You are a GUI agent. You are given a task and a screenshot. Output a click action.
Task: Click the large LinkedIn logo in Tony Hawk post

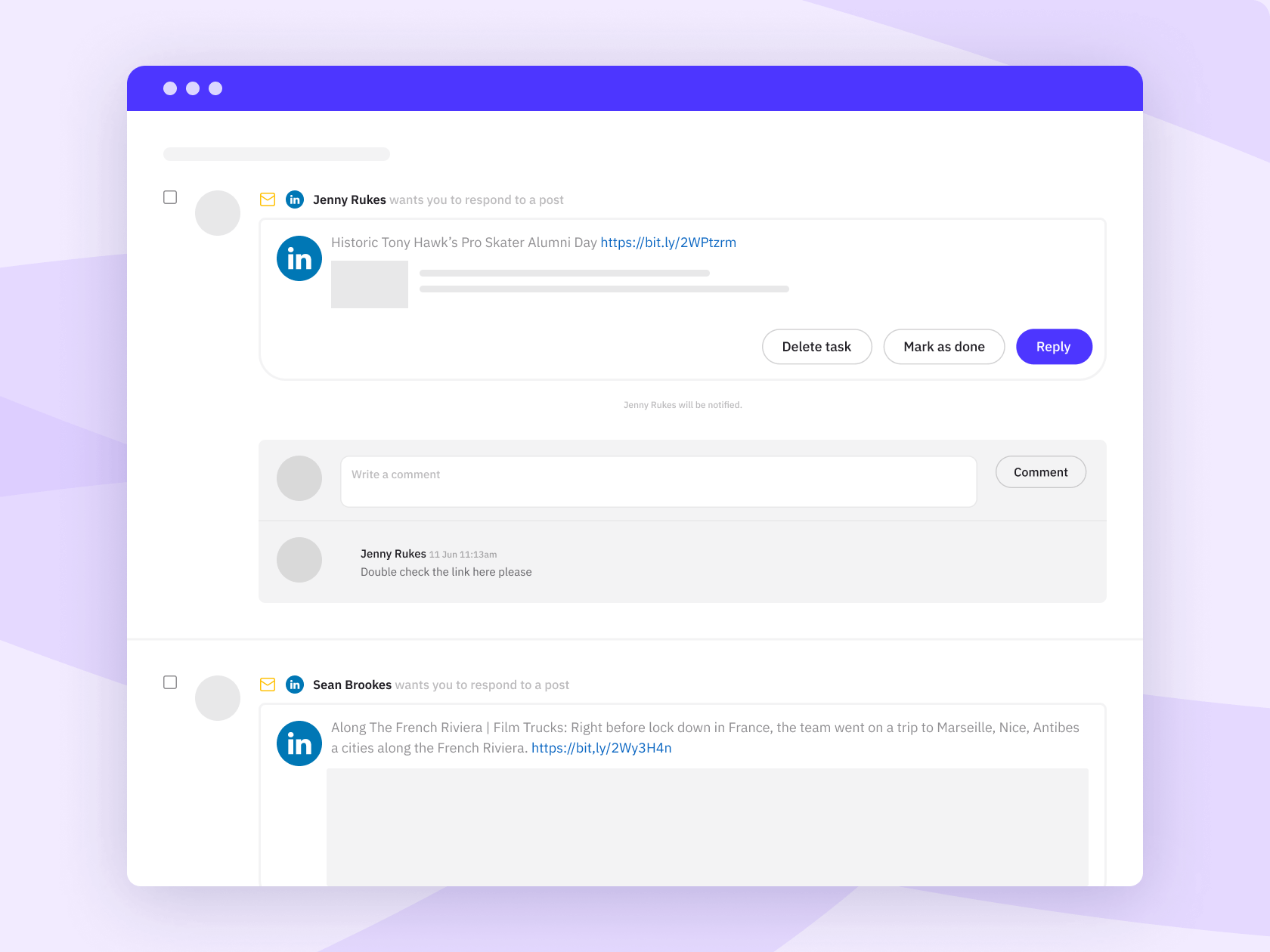pyautogui.click(x=299, y=258)
